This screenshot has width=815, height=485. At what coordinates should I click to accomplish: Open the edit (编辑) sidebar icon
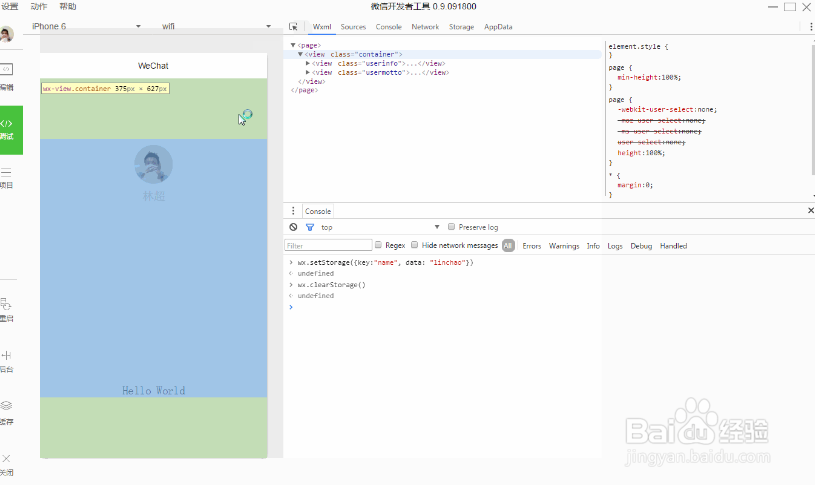click(x=6, y=76)
